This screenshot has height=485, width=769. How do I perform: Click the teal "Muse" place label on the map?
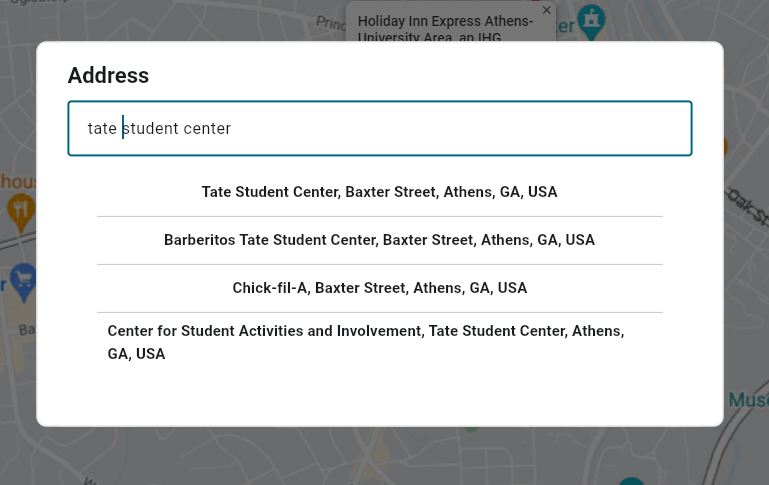click(x=748, y=400)
